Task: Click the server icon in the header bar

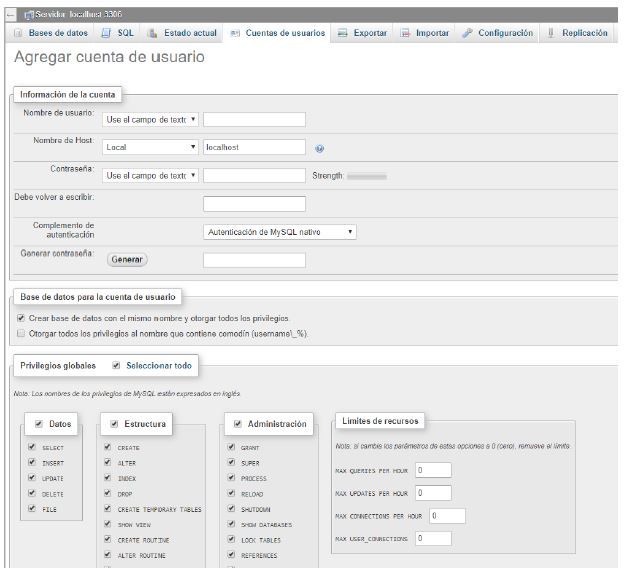Action: (x=29, y=15)
